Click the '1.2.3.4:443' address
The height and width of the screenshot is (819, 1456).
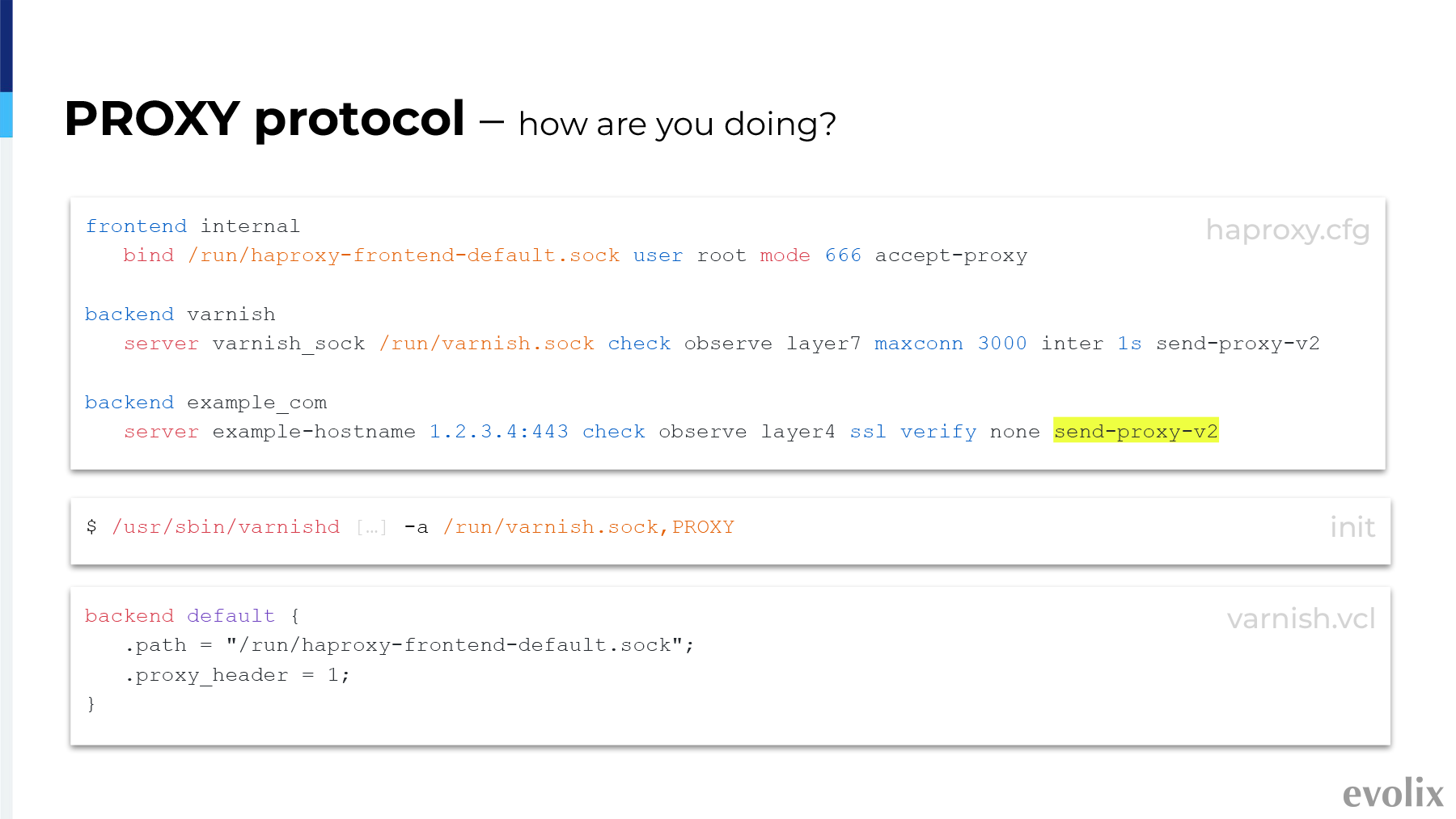click(x=498, y=432)
